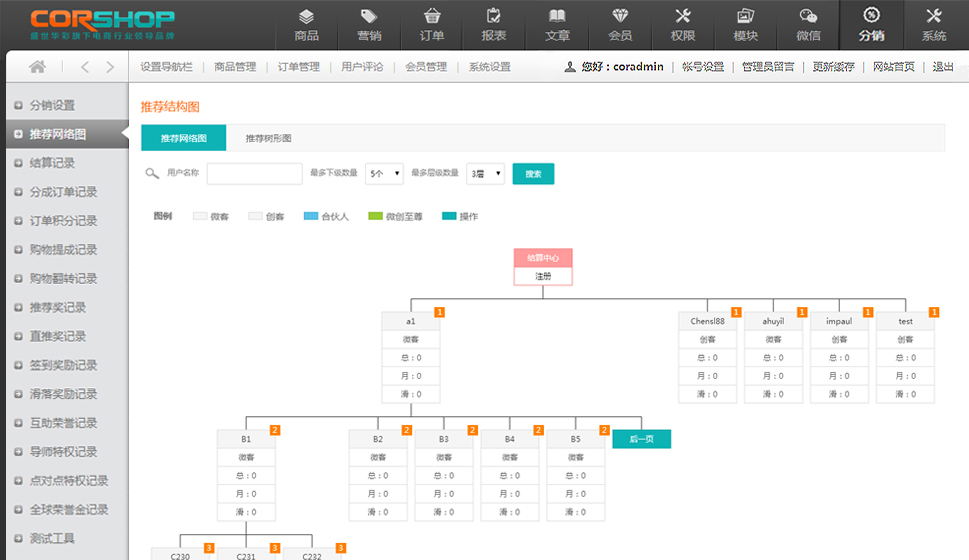Click 更新缓存 link
Screen dimensions: 969x560
833,67
